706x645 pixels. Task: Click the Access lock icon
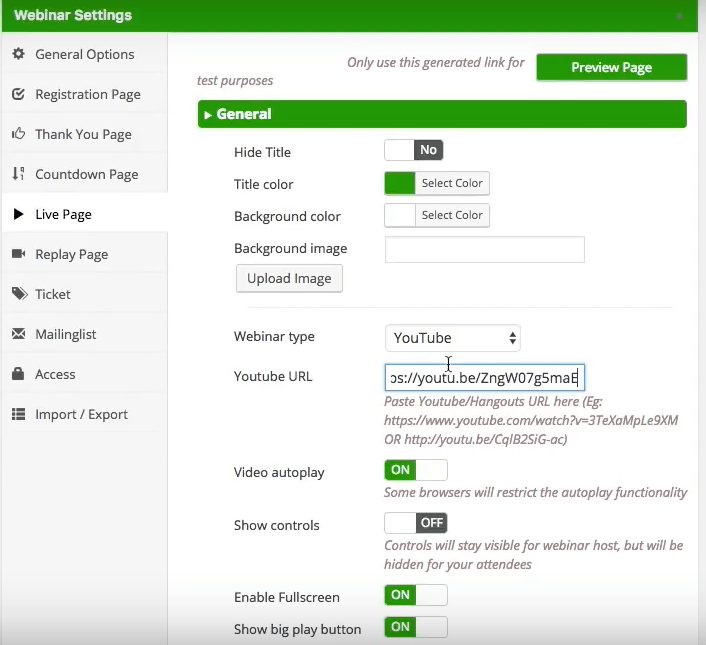tap(18, 373)
